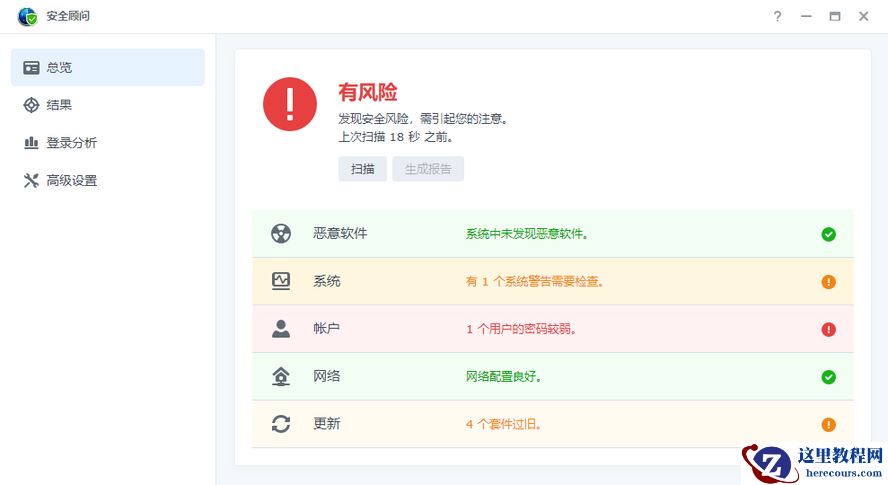Image resolution: width=888 pixels, height=485 pixels.
Task: Click the 1 个用户的密码较弱 message
Action: click(x=522, y=329)
